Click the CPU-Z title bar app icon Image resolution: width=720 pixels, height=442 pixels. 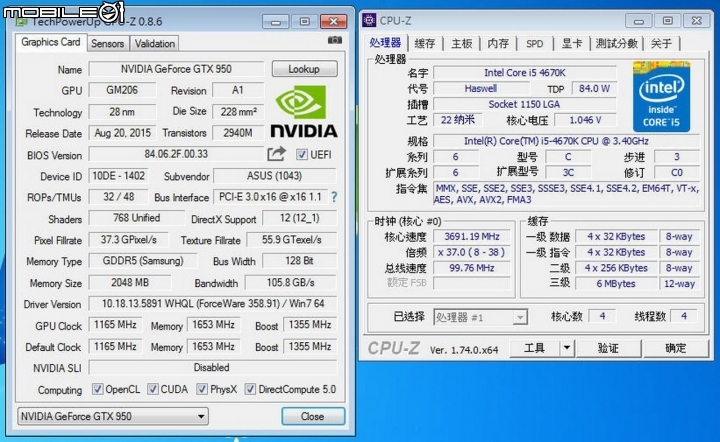(x=369, y=21)
